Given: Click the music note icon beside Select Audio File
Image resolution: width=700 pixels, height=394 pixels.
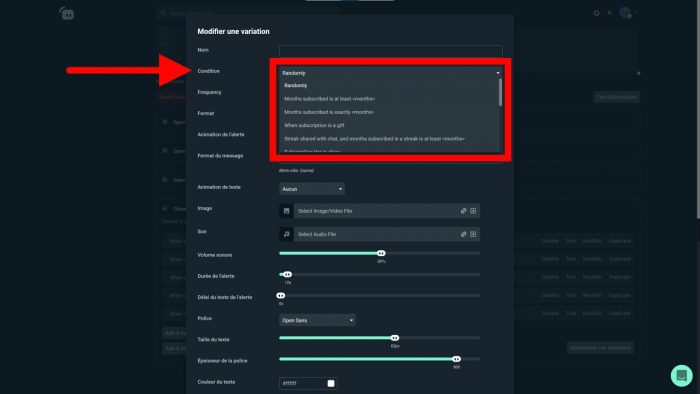Looking at the screenshot, I should pyautogui.click(x=286, y=234).
